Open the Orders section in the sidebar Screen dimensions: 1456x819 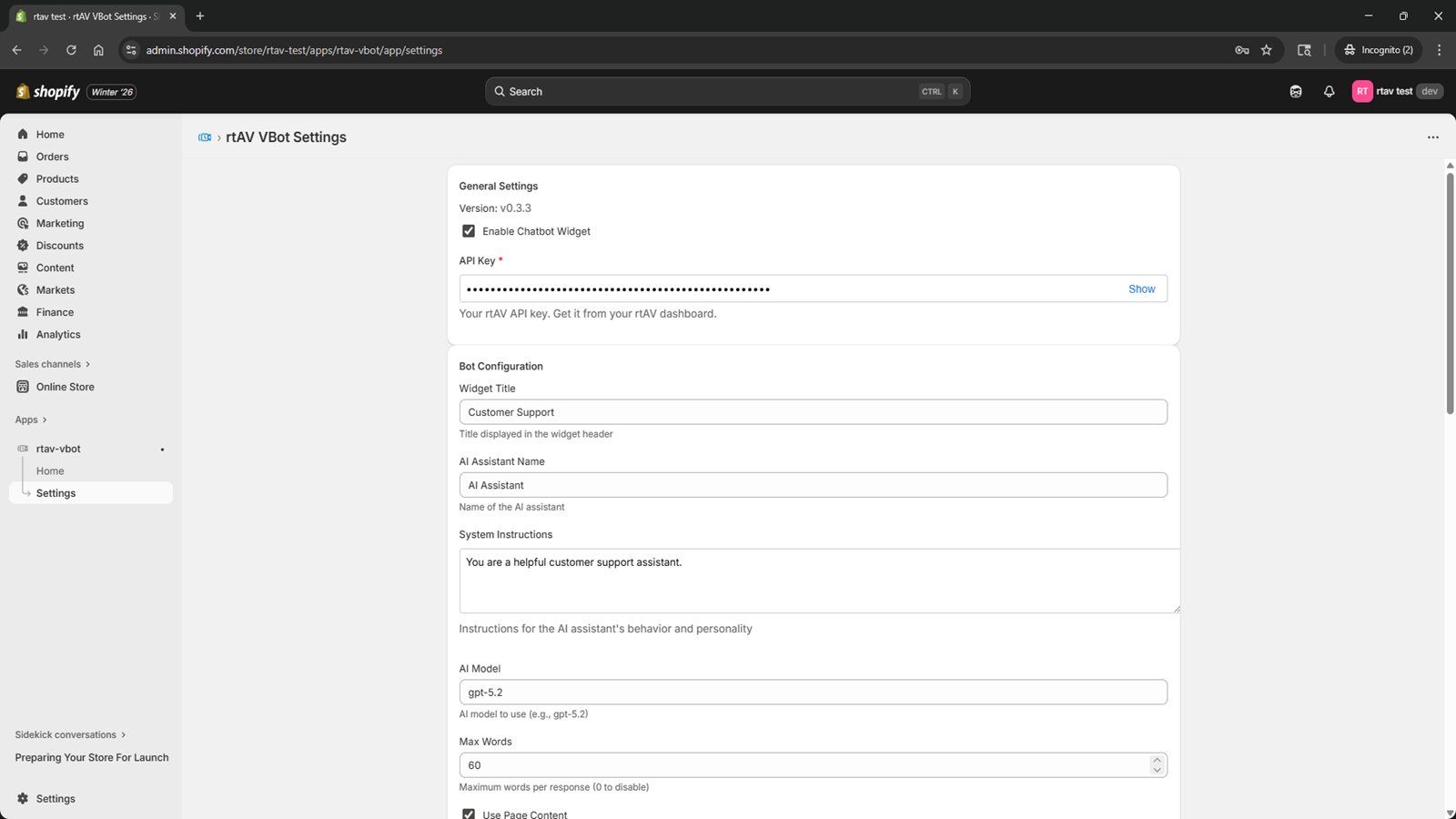click(x=53, y=156)
